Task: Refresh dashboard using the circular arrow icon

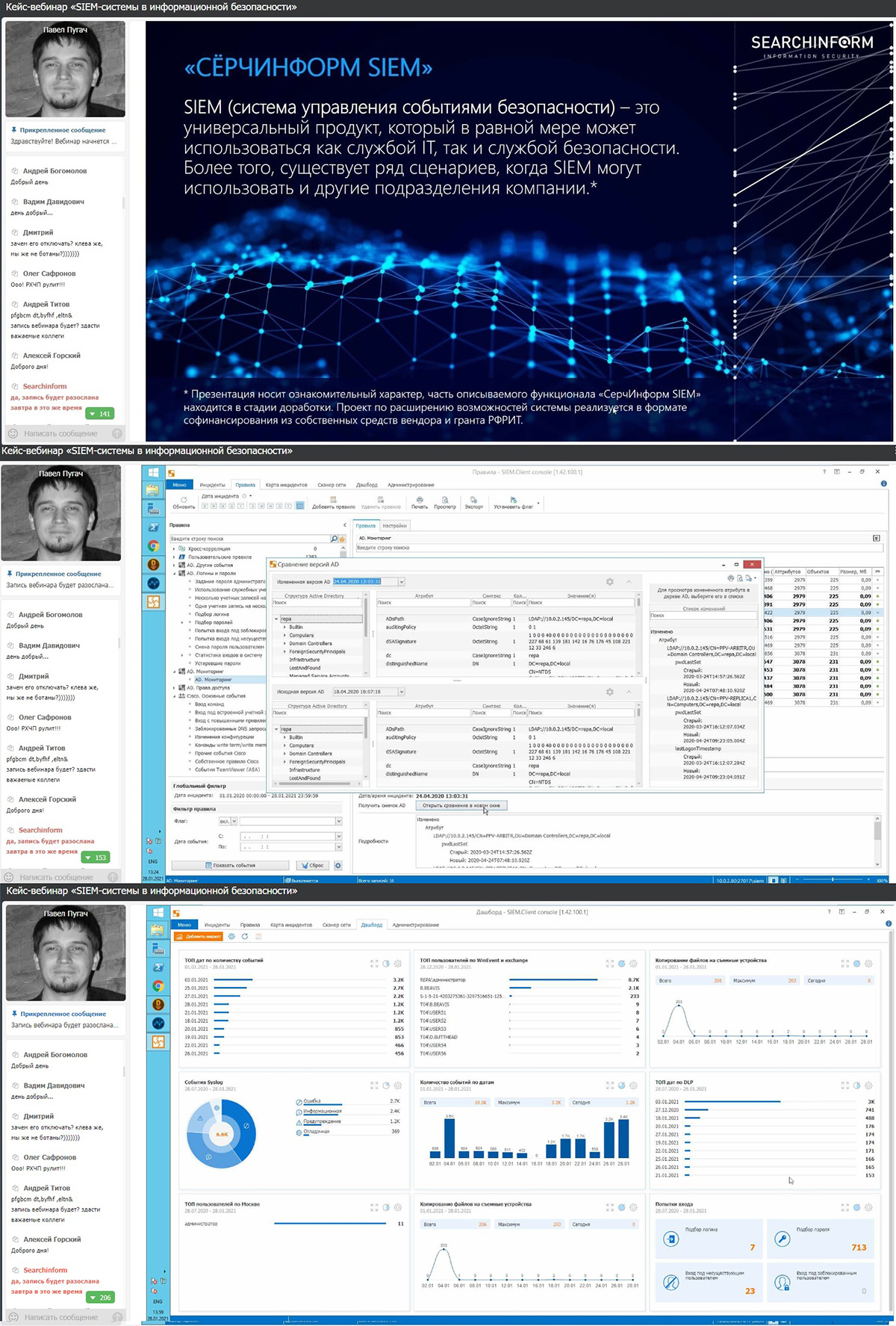Action: pyautogui.click(x=244, y=936)
